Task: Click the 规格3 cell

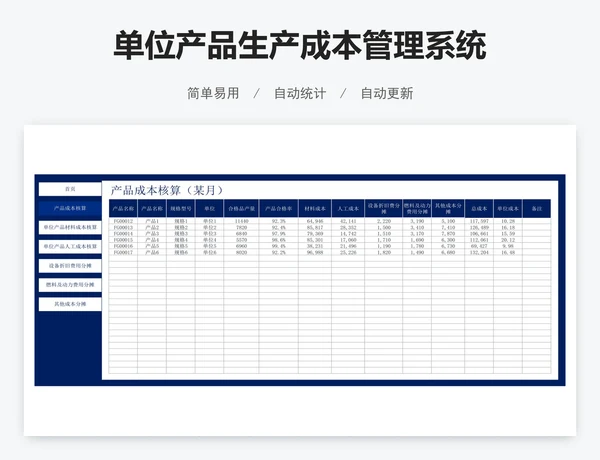Action: [x=181, y=233]
